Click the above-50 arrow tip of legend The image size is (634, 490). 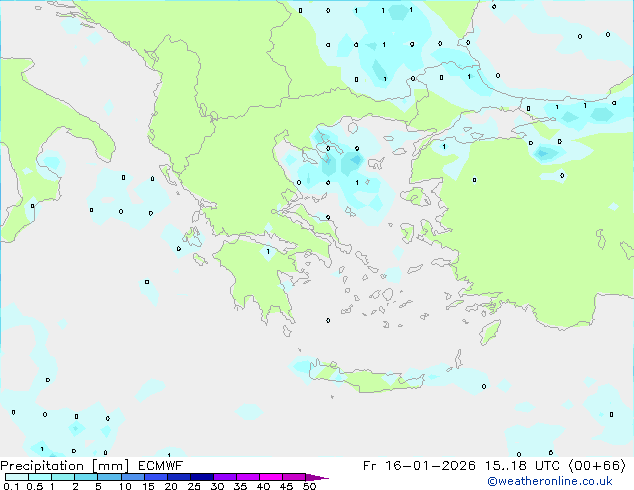tap(317, 477)
